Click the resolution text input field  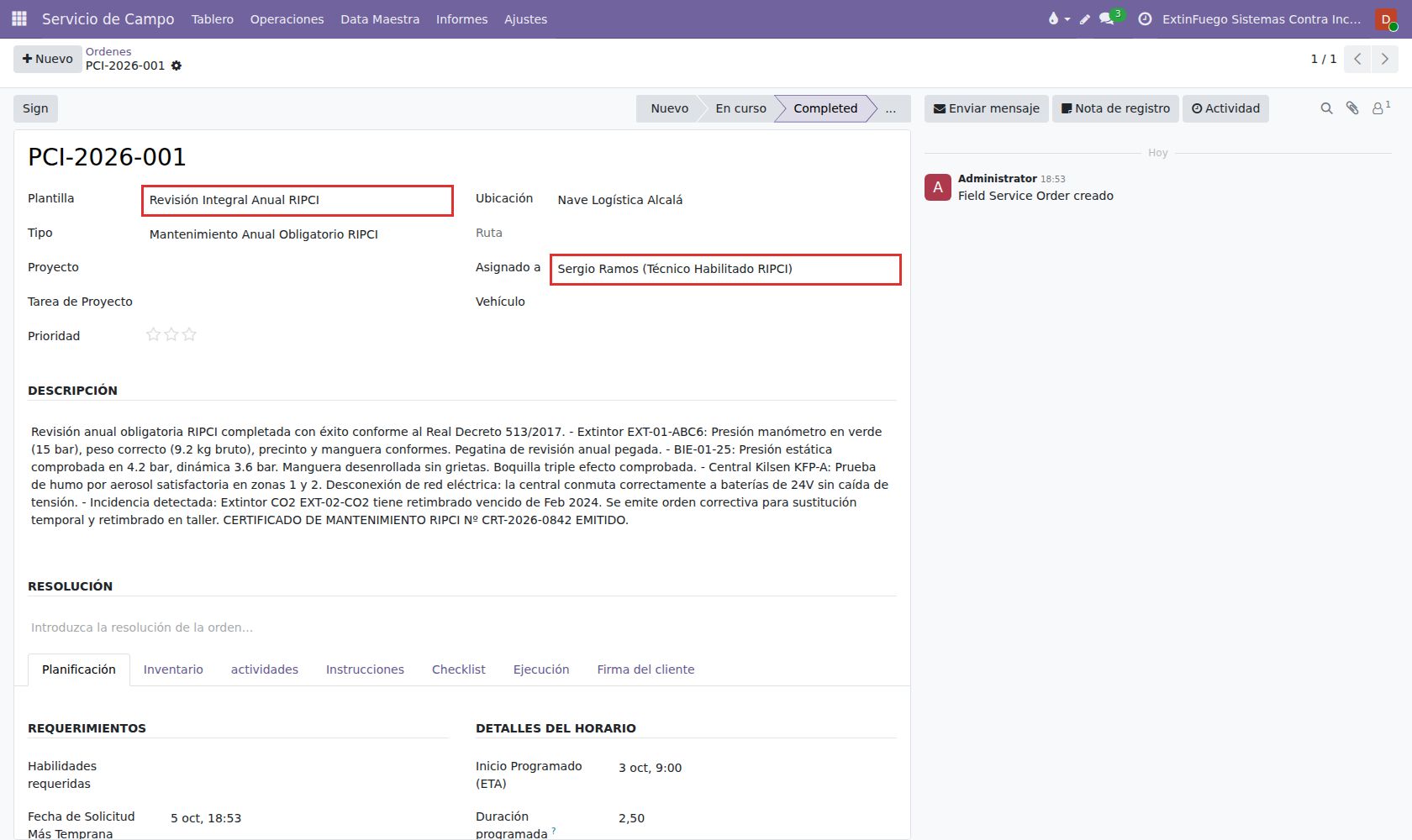click(462, 627)
